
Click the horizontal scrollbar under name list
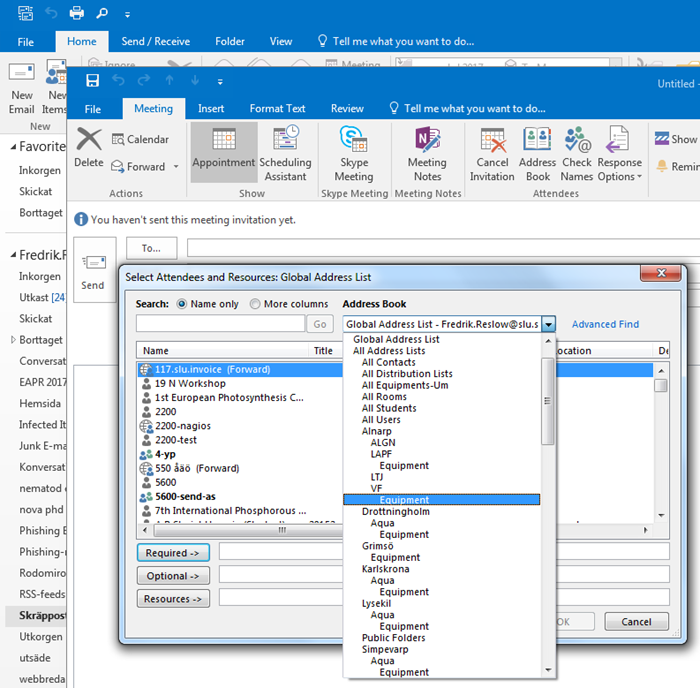[x=248, y=530]
